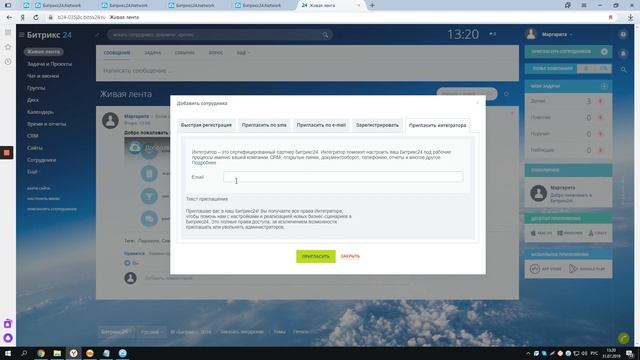Open the Русский language dropdown in footer
The width and height of the screenshot is (640, 360).
(151, 332)
